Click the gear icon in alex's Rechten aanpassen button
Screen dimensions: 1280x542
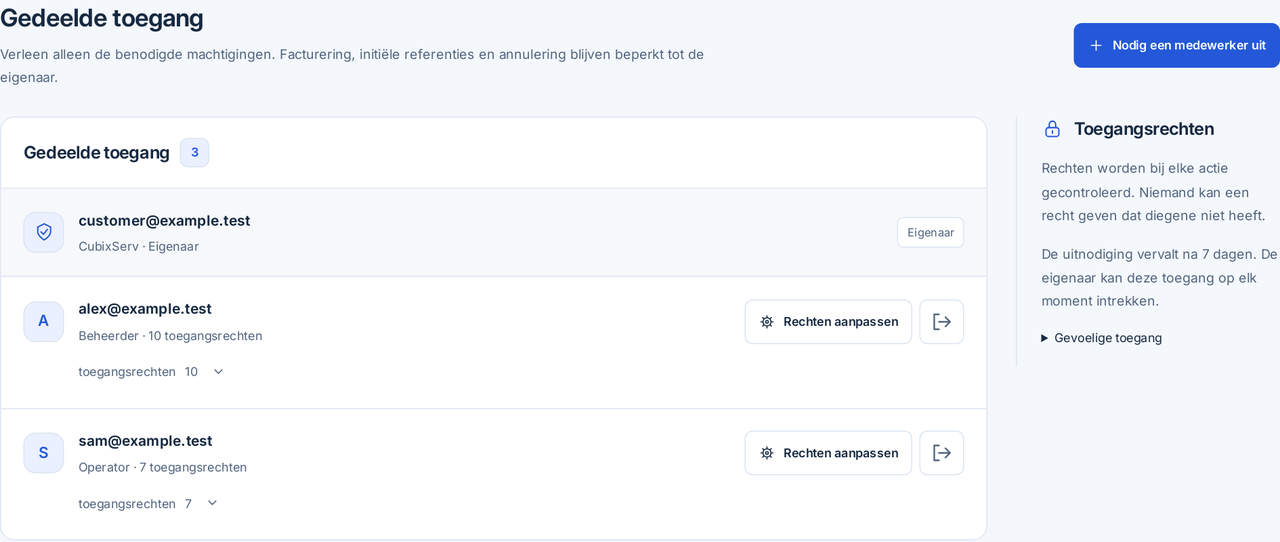pyautogui.click(x=767, y=322)
